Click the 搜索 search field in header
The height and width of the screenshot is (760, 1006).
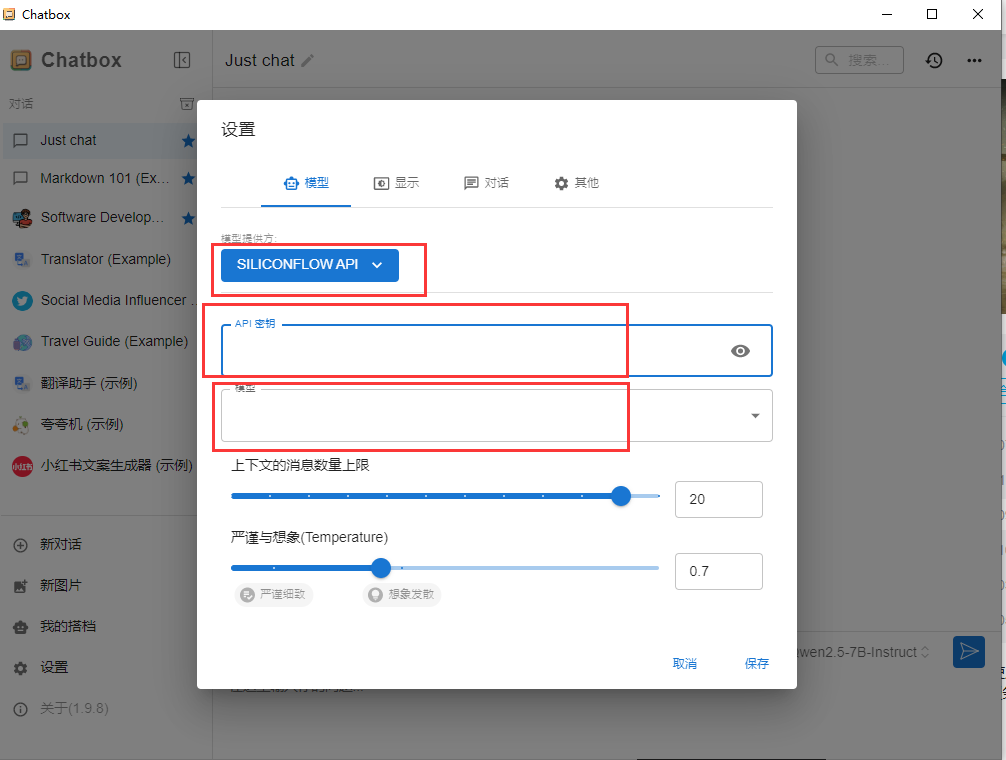point(859,60)
